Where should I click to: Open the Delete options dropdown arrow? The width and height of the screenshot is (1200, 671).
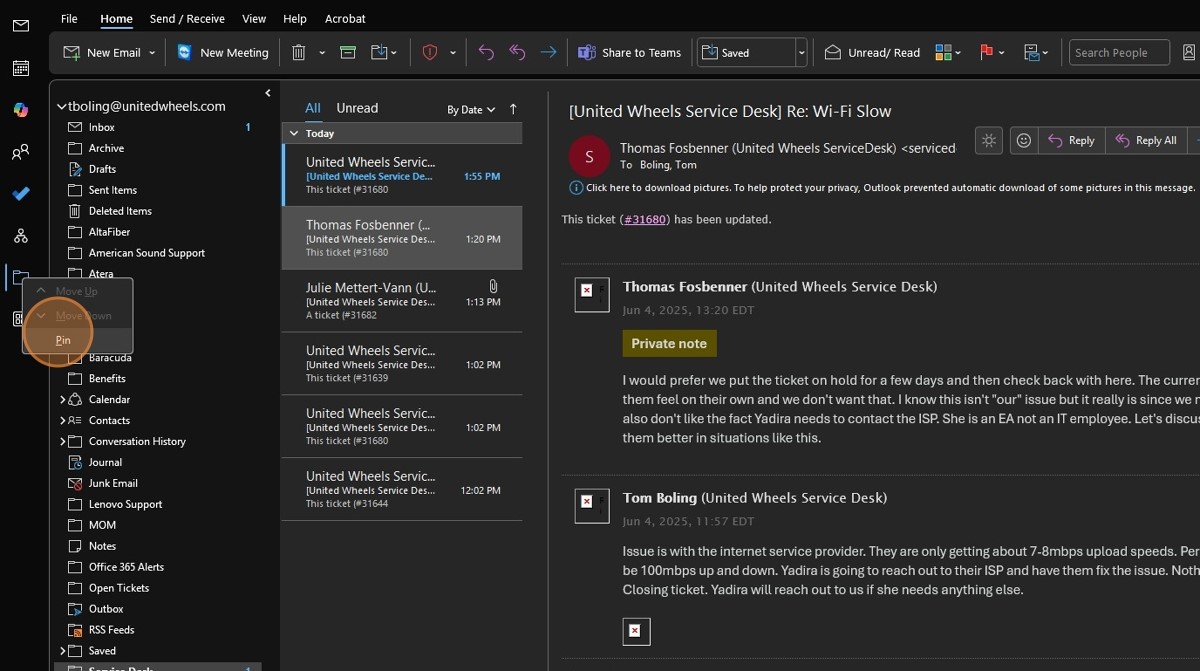pyautogui.click(x=322, y=53)
